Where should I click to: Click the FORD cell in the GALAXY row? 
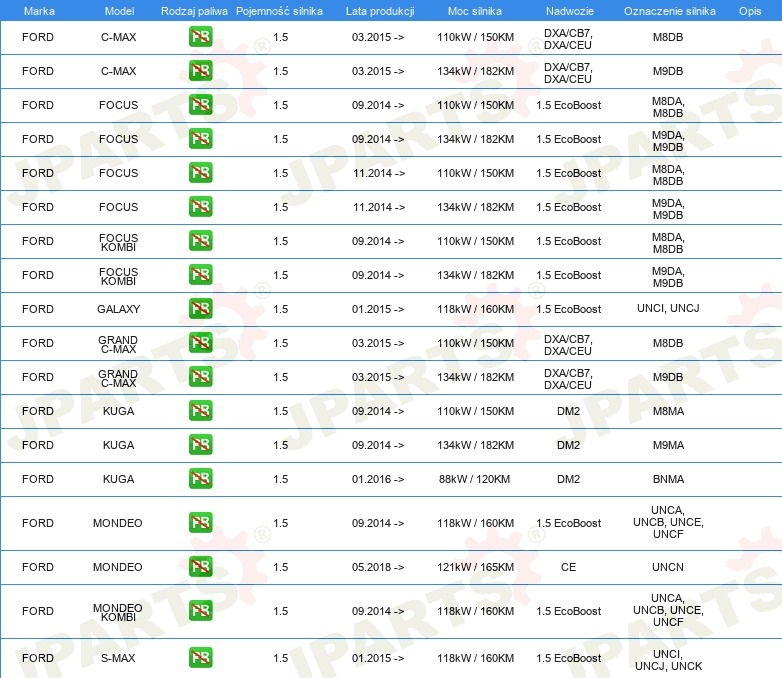38,309
